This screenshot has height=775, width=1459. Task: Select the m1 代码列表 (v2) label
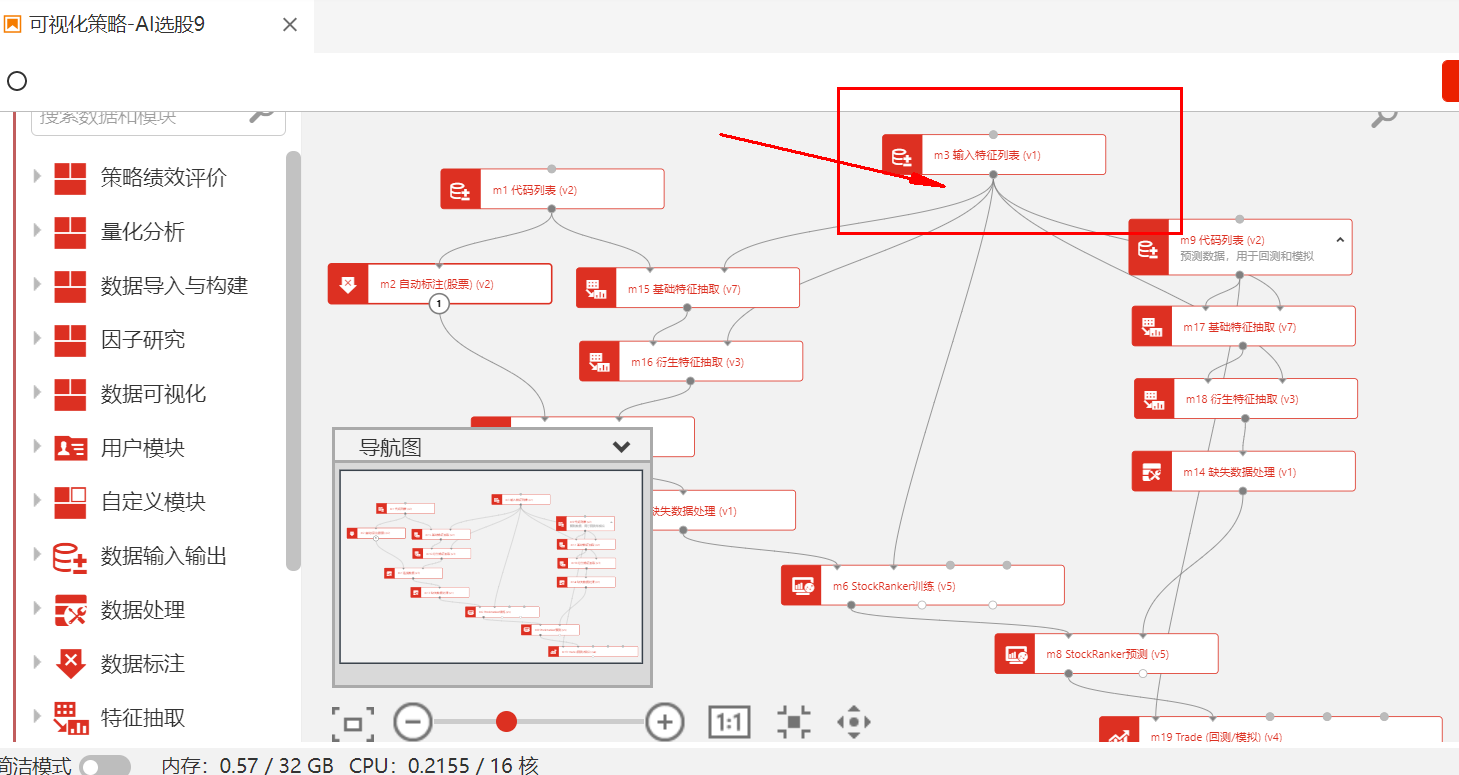(x=535, y=189)
